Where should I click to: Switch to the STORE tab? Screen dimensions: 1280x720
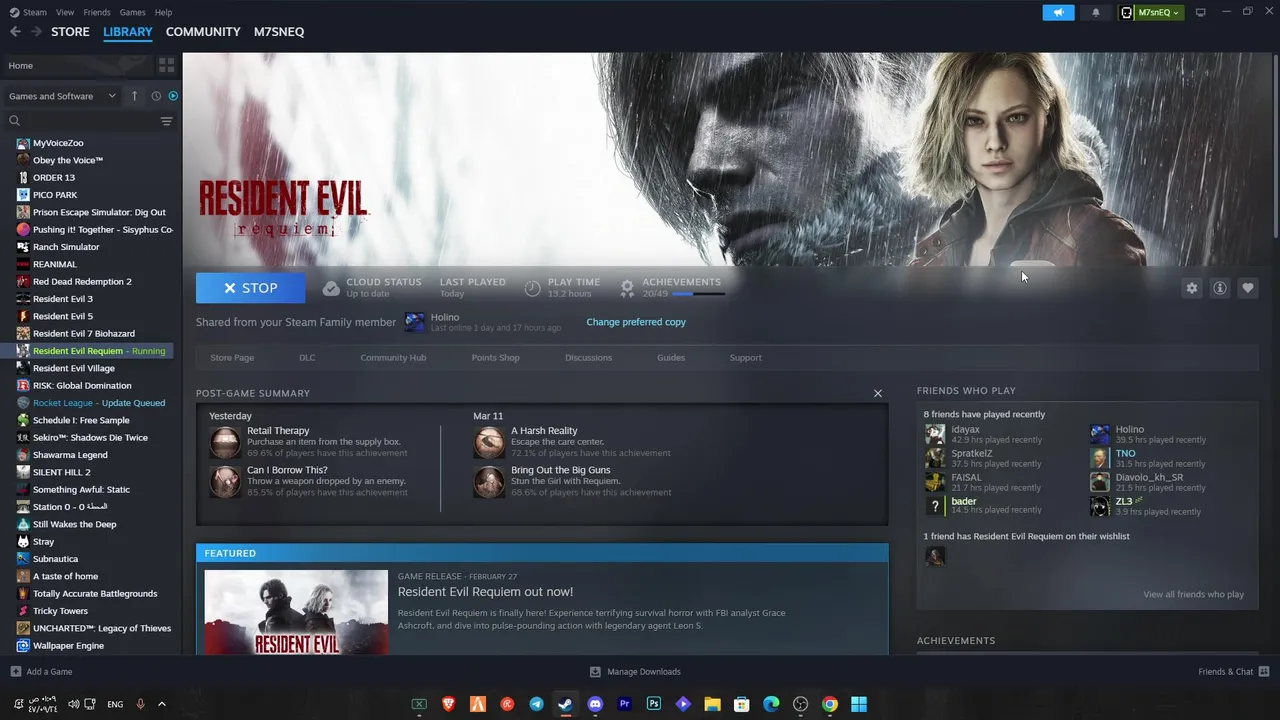(x=70, y=32)
